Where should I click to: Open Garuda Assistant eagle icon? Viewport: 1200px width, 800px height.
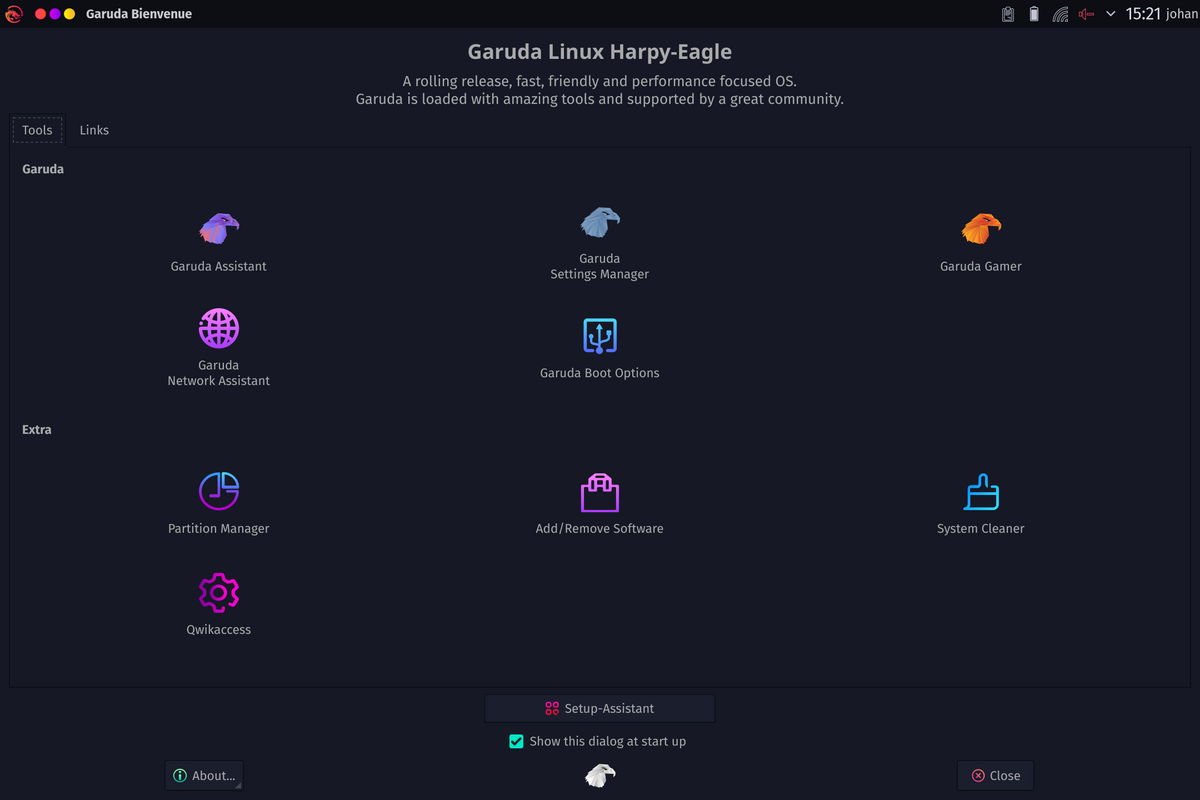click(x=219, y=229)
